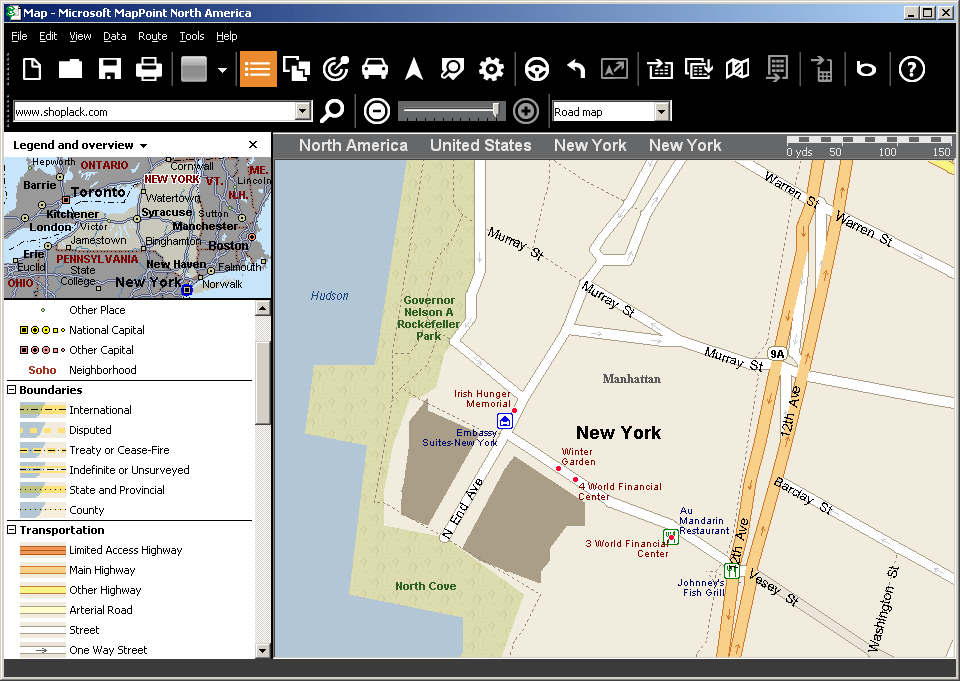The height and width of the screenshot is (681, 960).
Task: Click the legend scrollbar up arrow
Action: (263, 307)
